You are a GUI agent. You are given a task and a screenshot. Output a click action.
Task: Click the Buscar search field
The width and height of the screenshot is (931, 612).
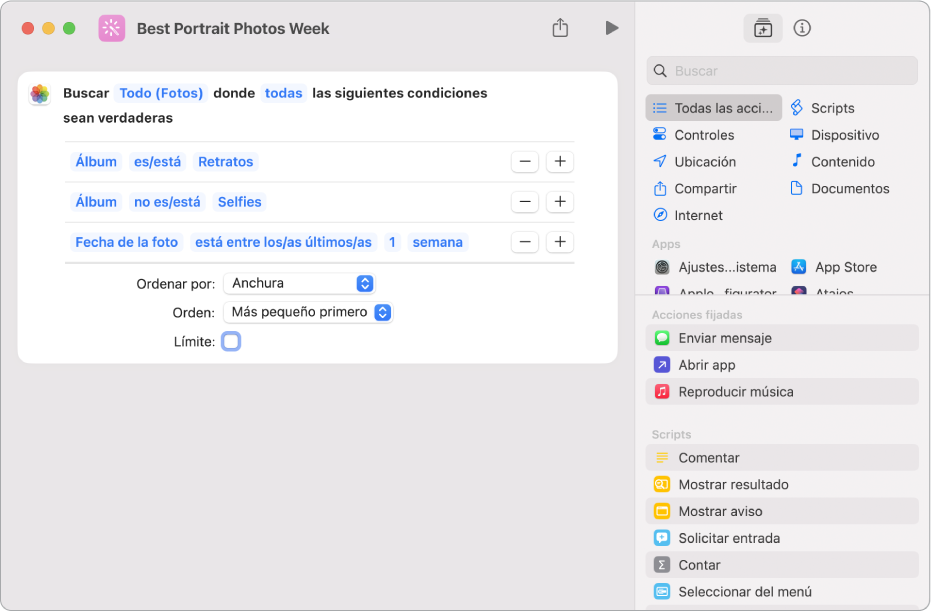click(782, 71)
